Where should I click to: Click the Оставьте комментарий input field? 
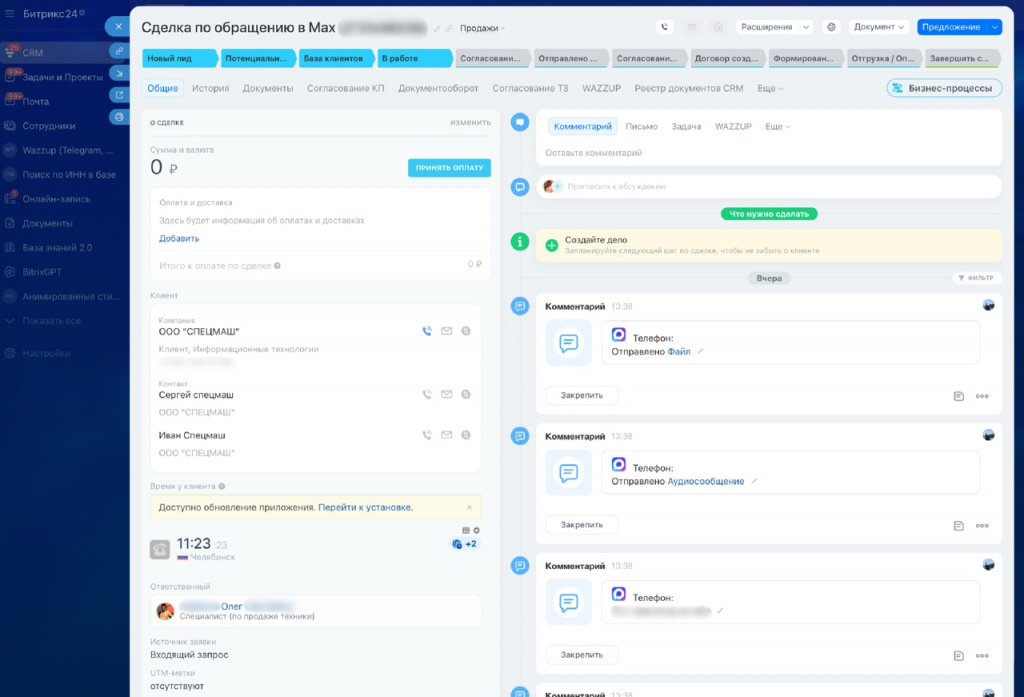769,153
